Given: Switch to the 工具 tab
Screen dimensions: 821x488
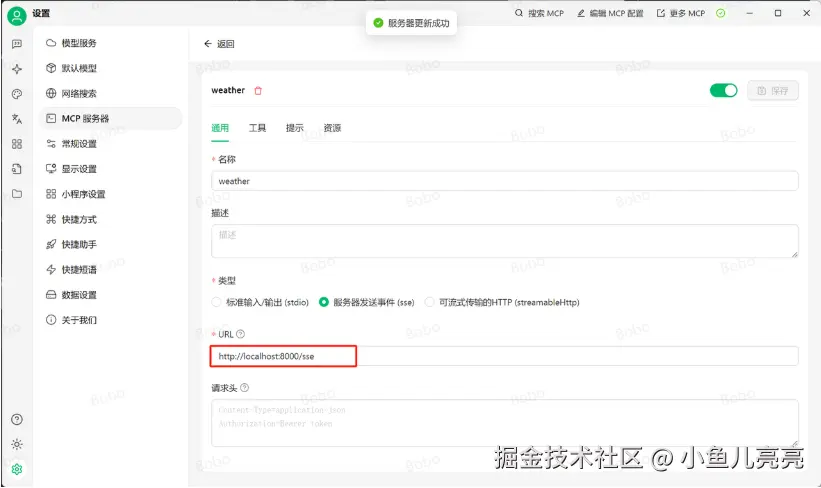Looking at the screenshot, I should 257,128.
